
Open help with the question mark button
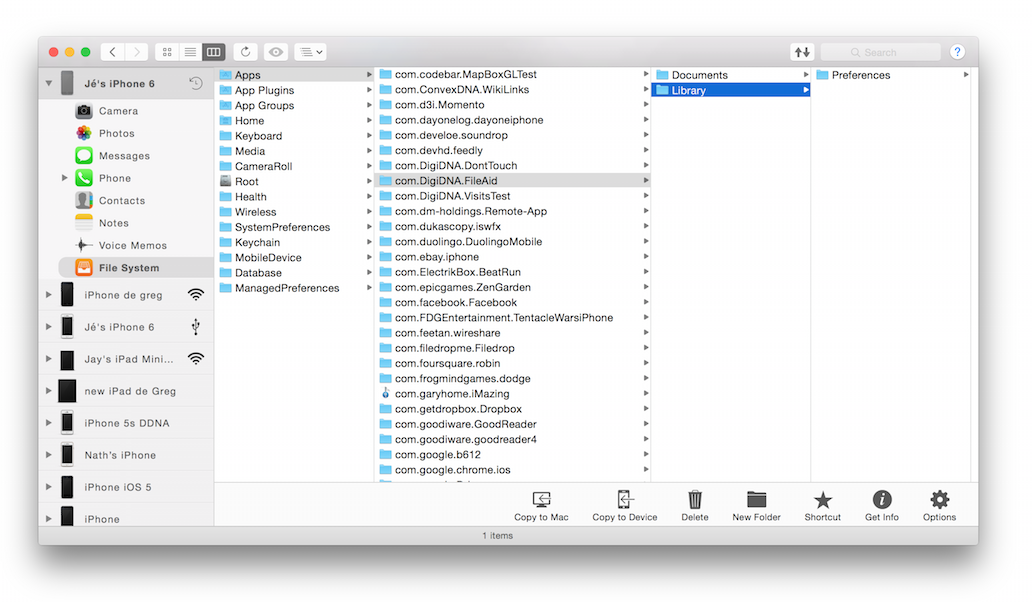click(x=957, y=52)
